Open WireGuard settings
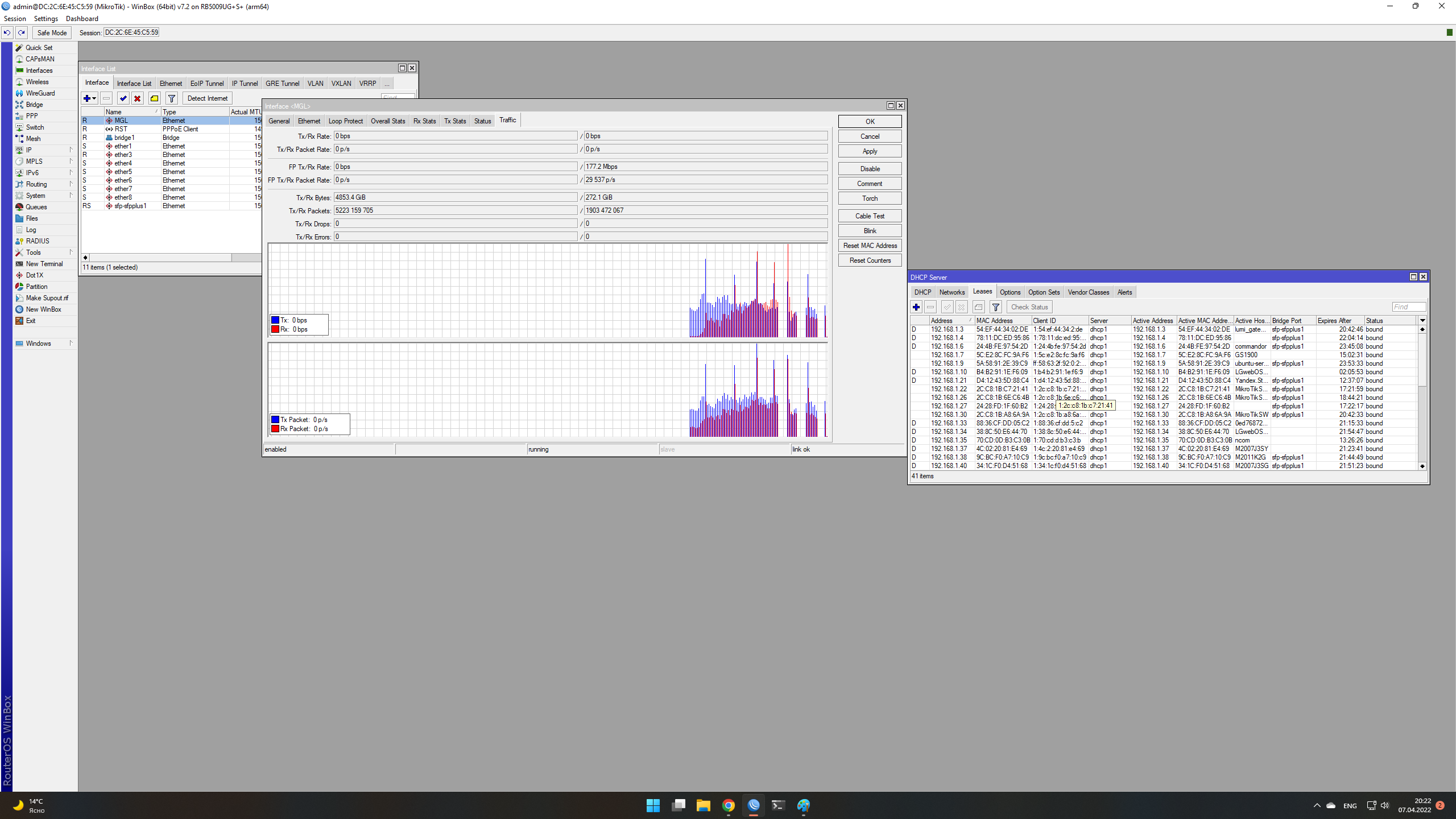 40,93
